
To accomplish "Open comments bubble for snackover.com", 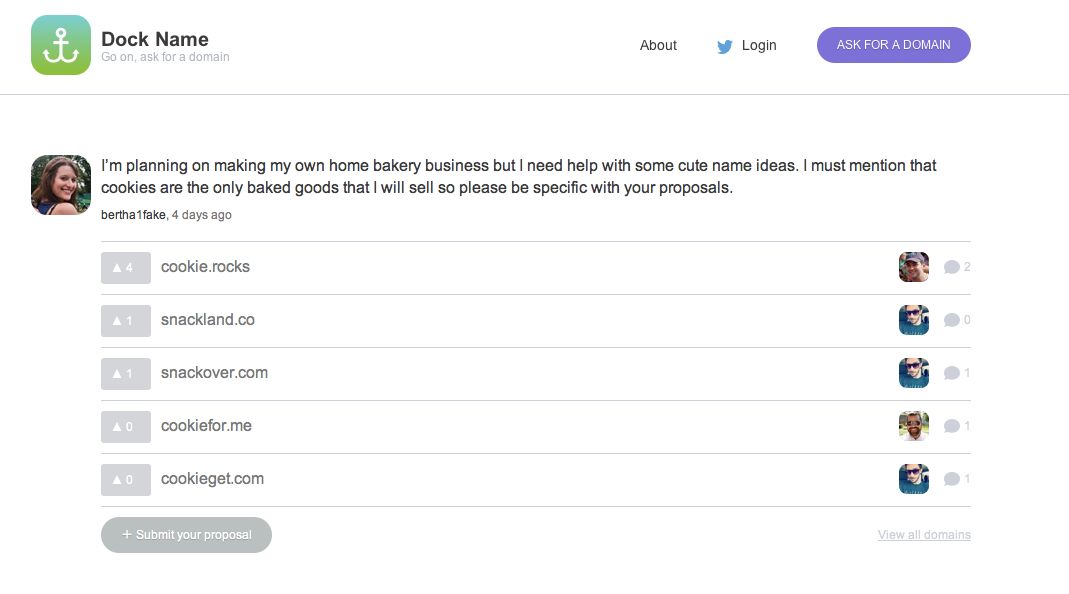I will coord(952,373).
